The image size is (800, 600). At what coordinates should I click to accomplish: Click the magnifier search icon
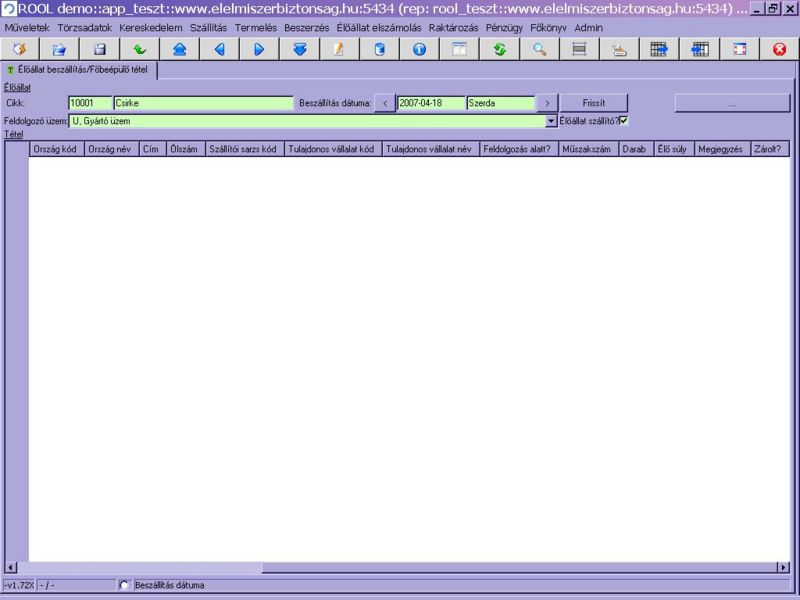(x=539, y=49)
